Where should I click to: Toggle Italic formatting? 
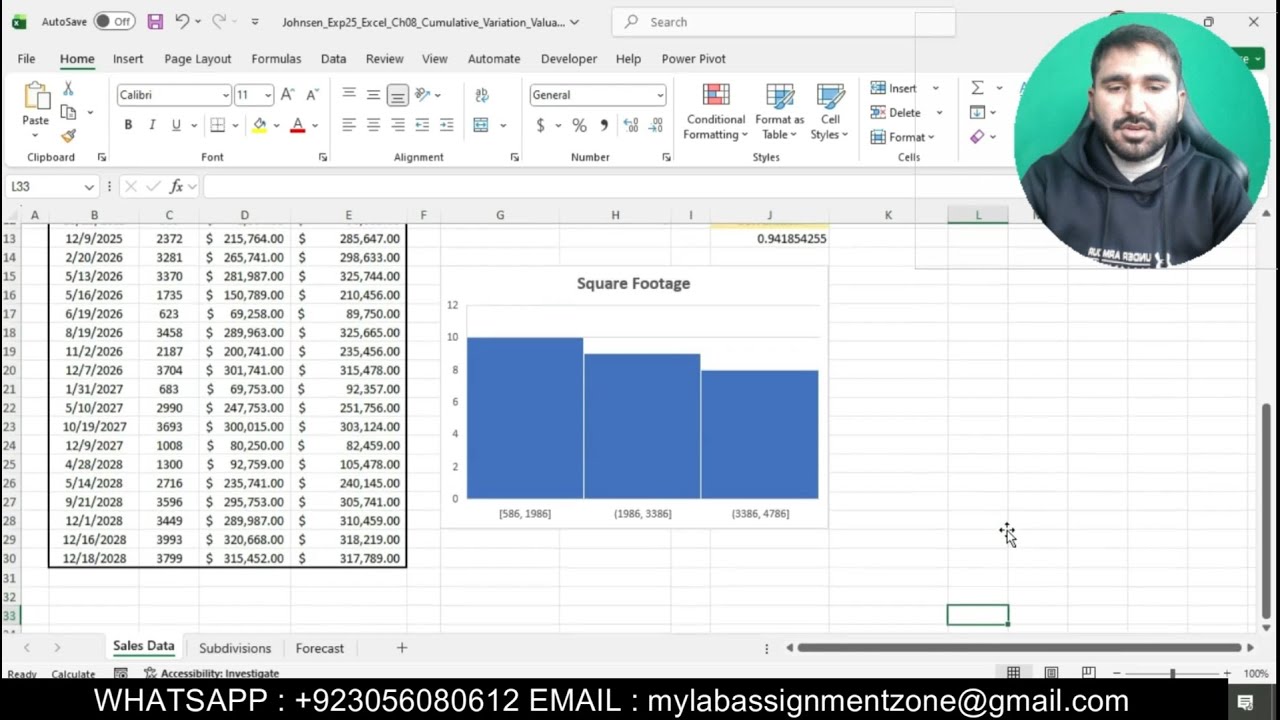(152, 125)
